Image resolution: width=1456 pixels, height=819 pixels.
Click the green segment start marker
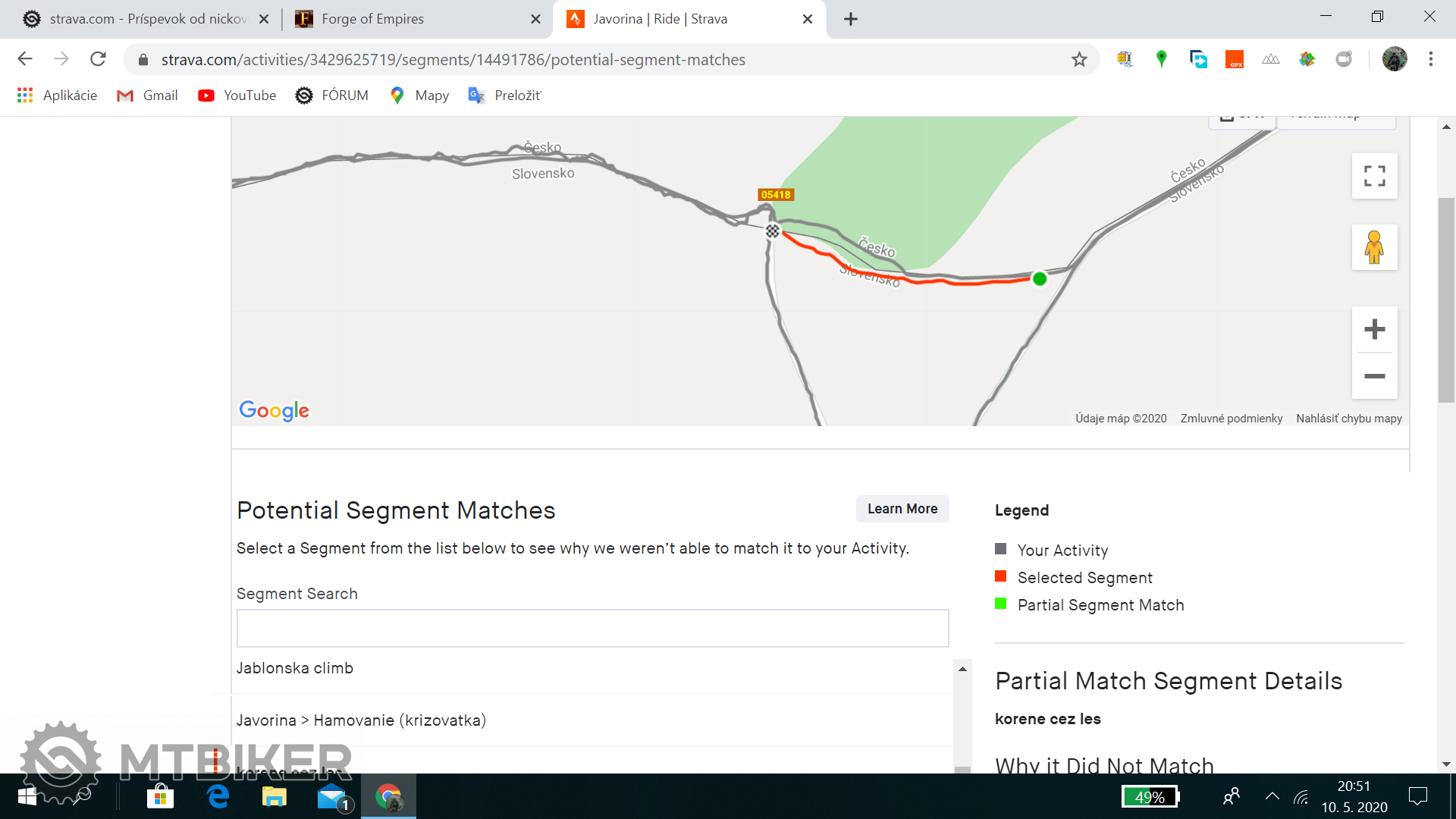coord(1040,279)
